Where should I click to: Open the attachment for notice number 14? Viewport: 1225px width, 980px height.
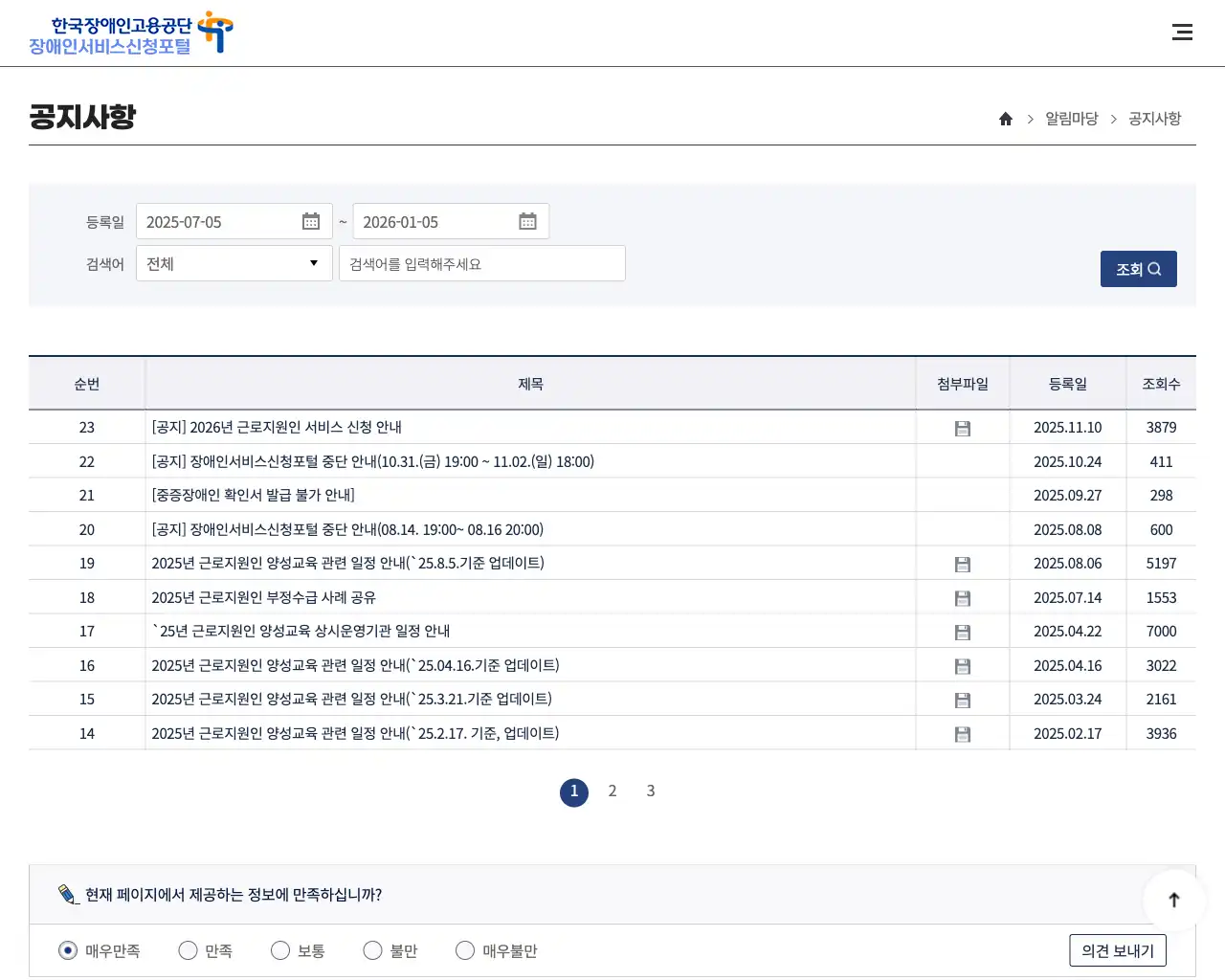click(962, 733)
